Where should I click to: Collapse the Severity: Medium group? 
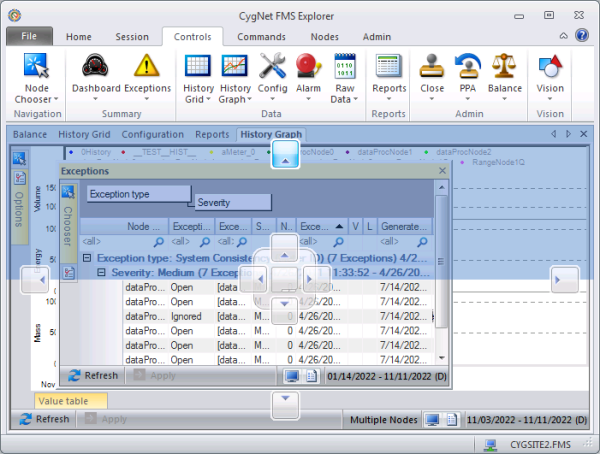101,272
